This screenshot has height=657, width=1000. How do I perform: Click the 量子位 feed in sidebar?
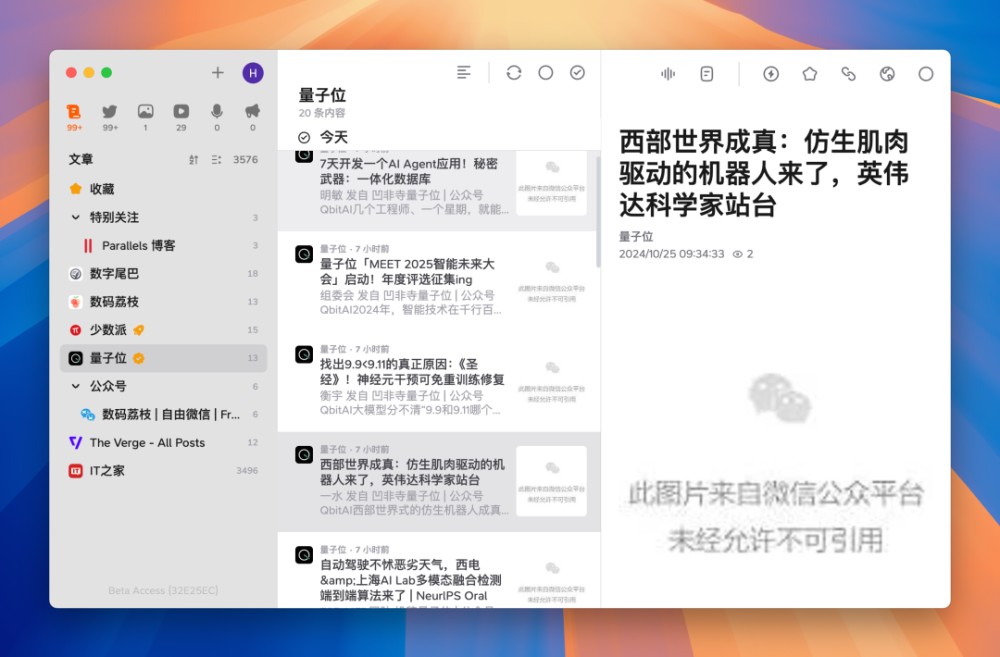(163, 358)
